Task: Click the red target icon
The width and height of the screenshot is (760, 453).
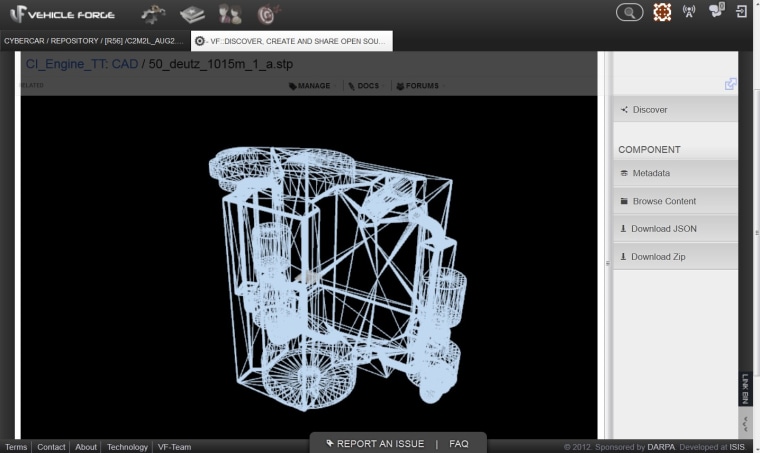Action: coord(266,14)
